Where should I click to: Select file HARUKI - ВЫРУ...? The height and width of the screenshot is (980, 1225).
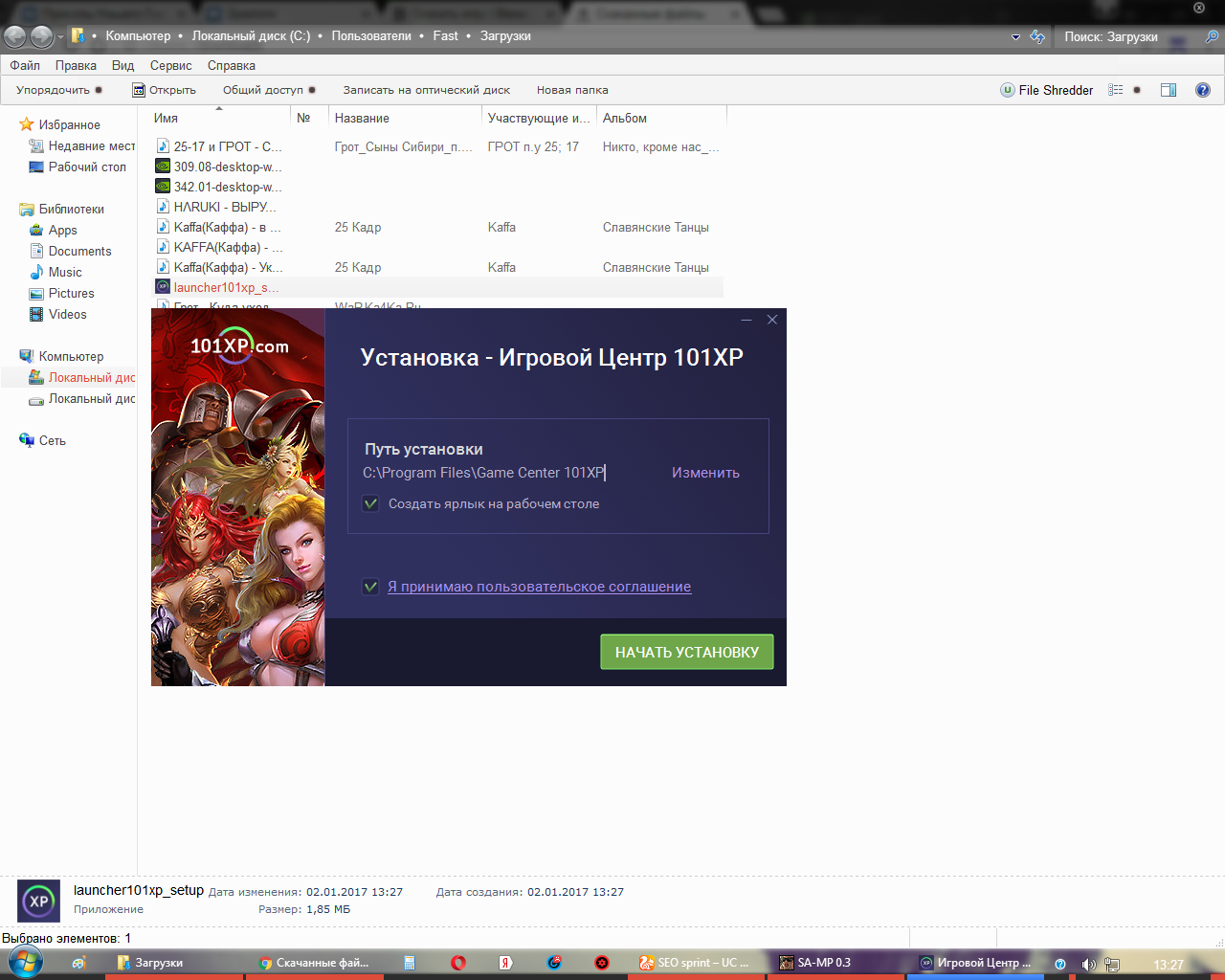point(216,207)
